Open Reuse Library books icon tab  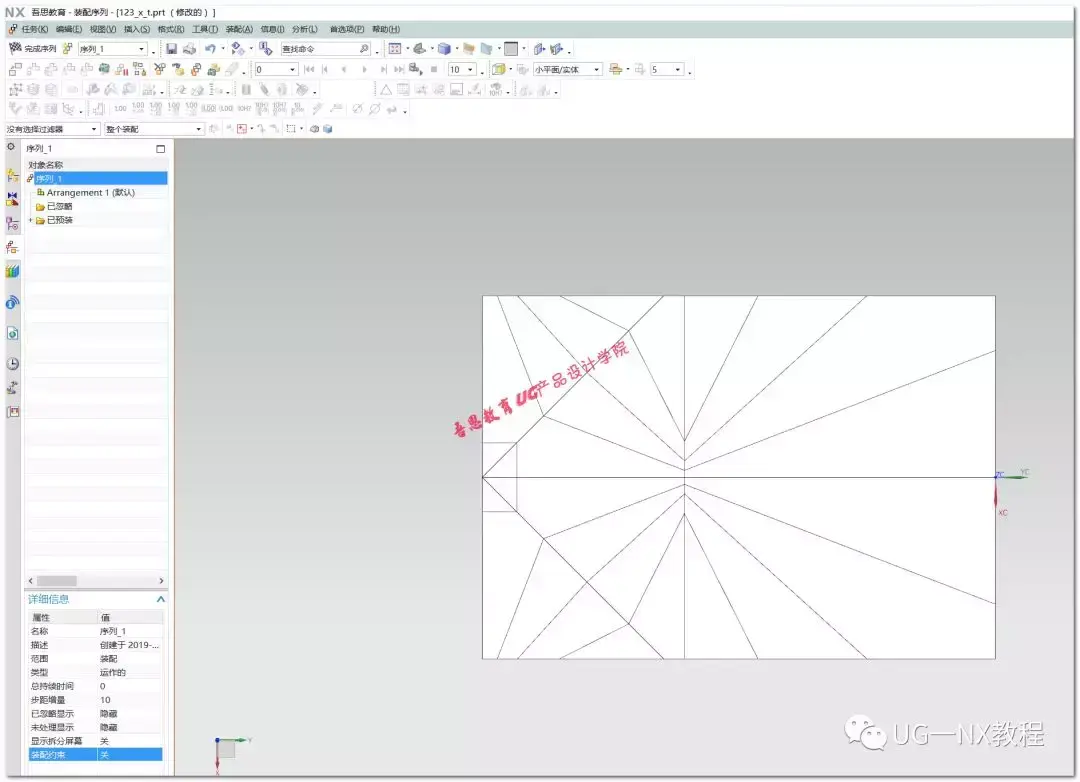12,271
